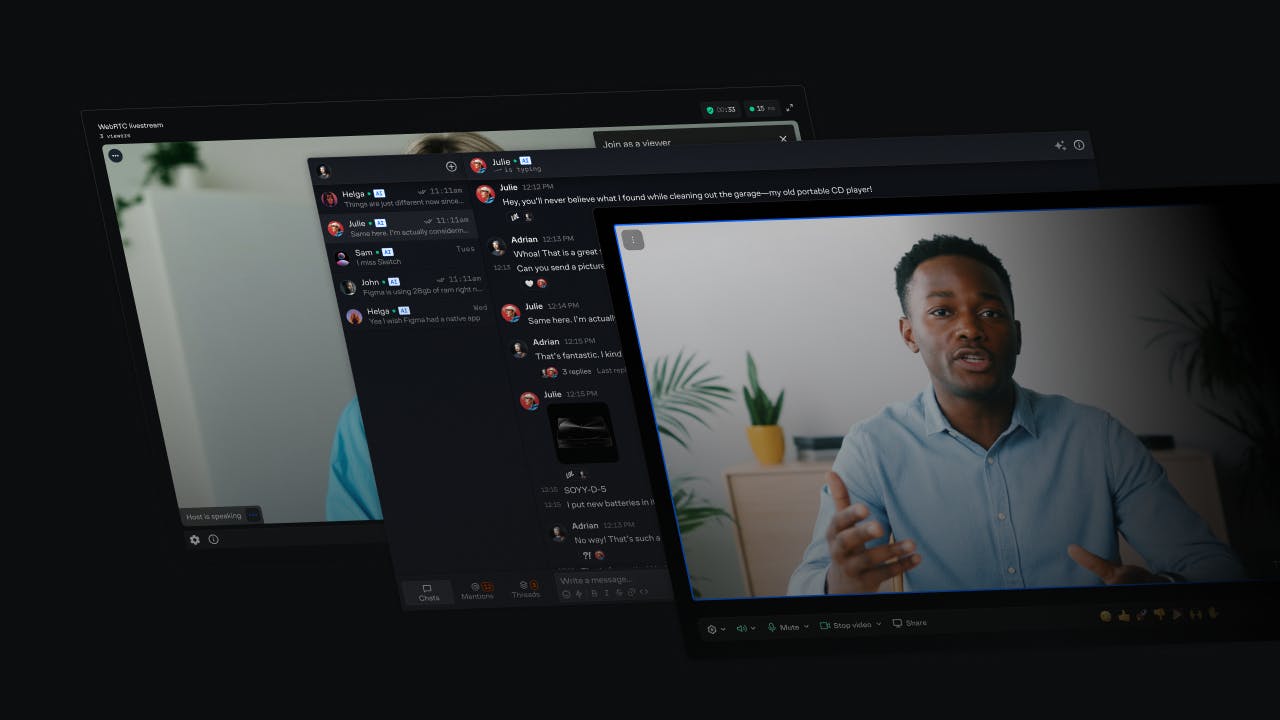Open the info icon in chat header

[1079, 145]
